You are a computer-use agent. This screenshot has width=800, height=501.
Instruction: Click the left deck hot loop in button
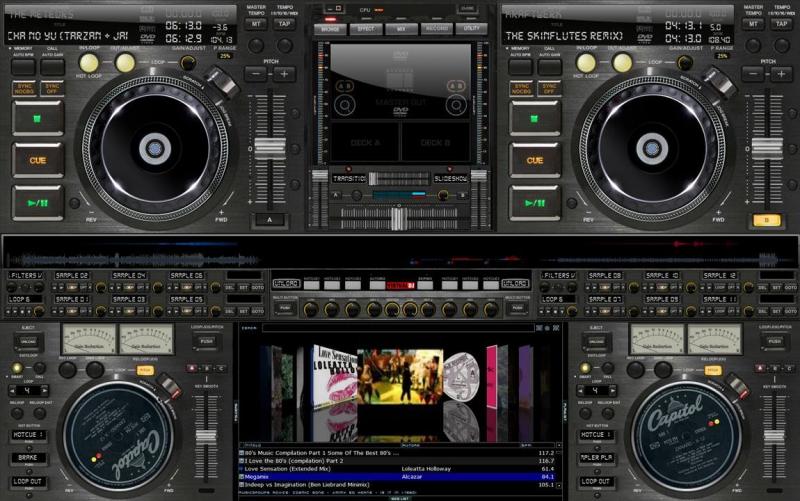point(89,63)
